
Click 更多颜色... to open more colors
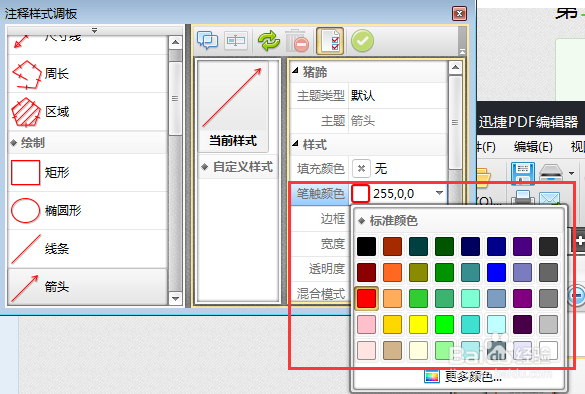tap(473, 376)
